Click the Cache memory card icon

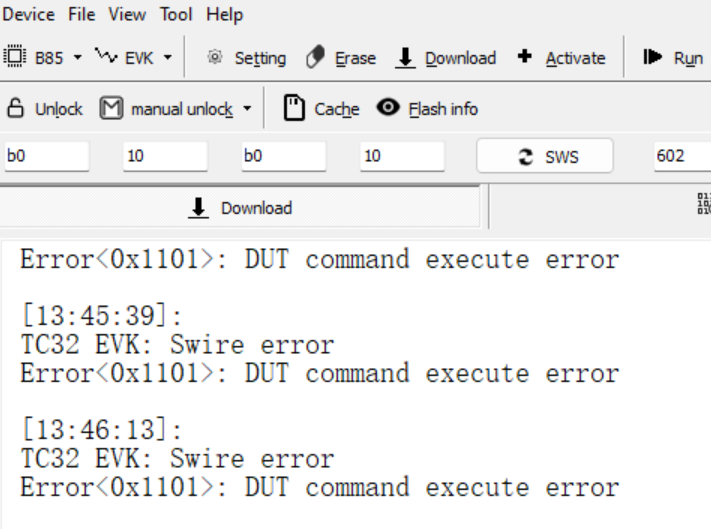(294, 108)
